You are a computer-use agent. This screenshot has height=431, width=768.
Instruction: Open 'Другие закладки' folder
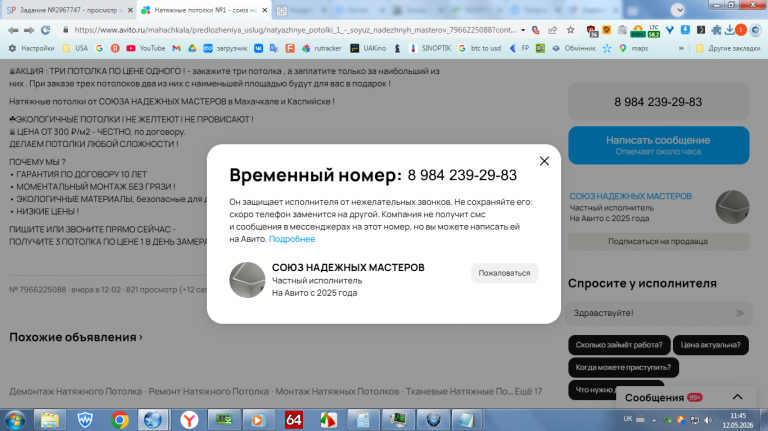[728, 48]
